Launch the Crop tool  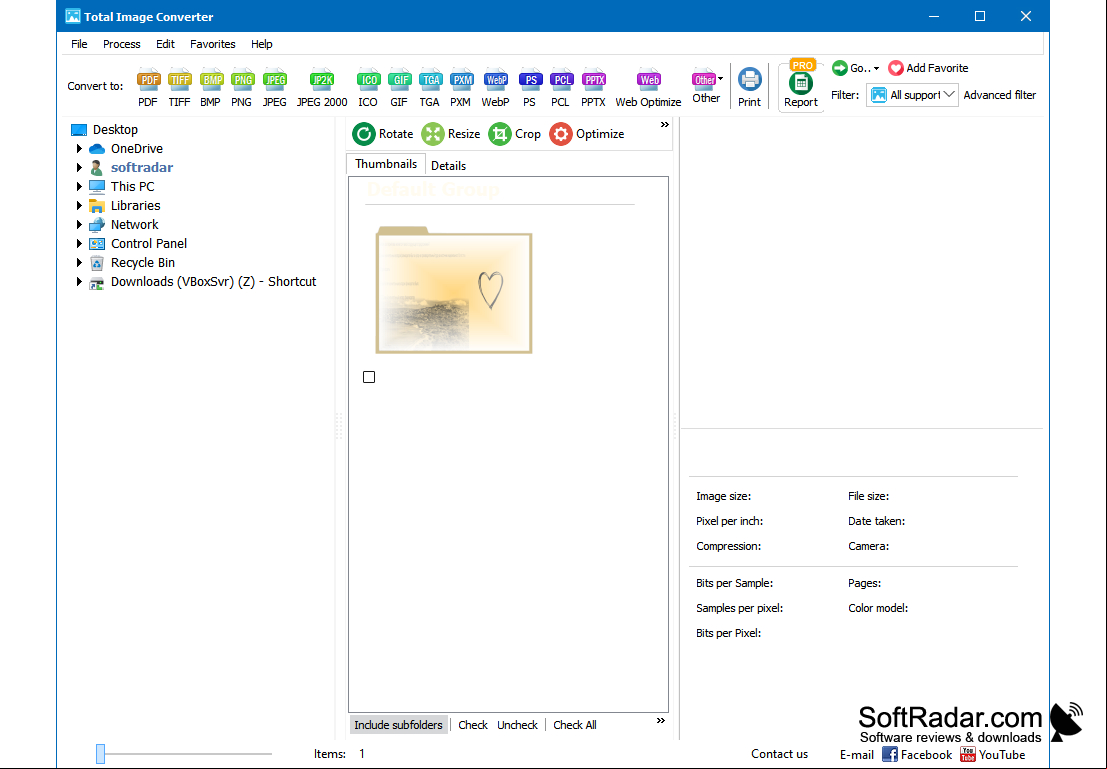515,134
